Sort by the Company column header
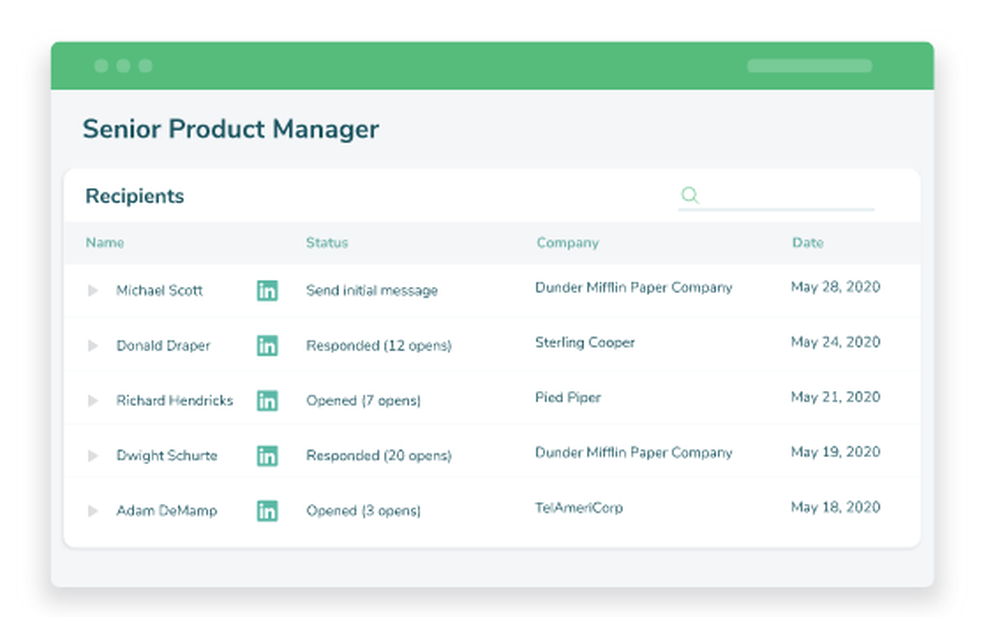 568,242
